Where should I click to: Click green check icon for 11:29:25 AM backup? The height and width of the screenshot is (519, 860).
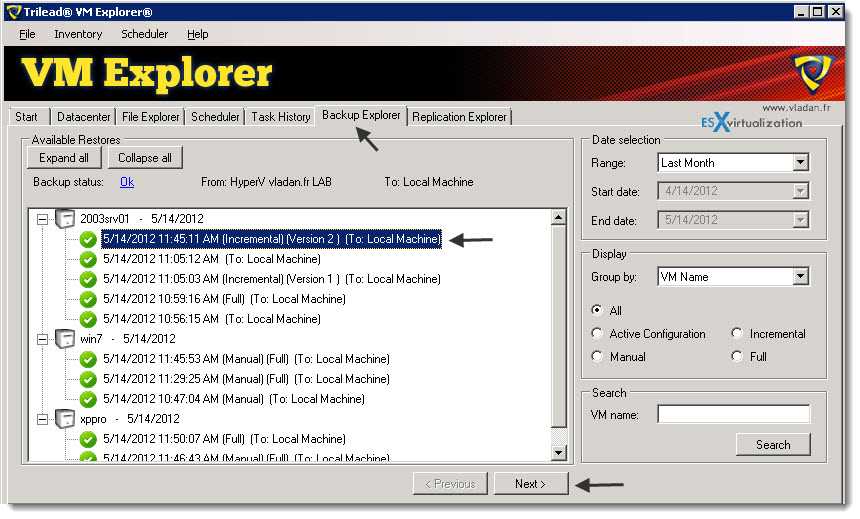88,379
